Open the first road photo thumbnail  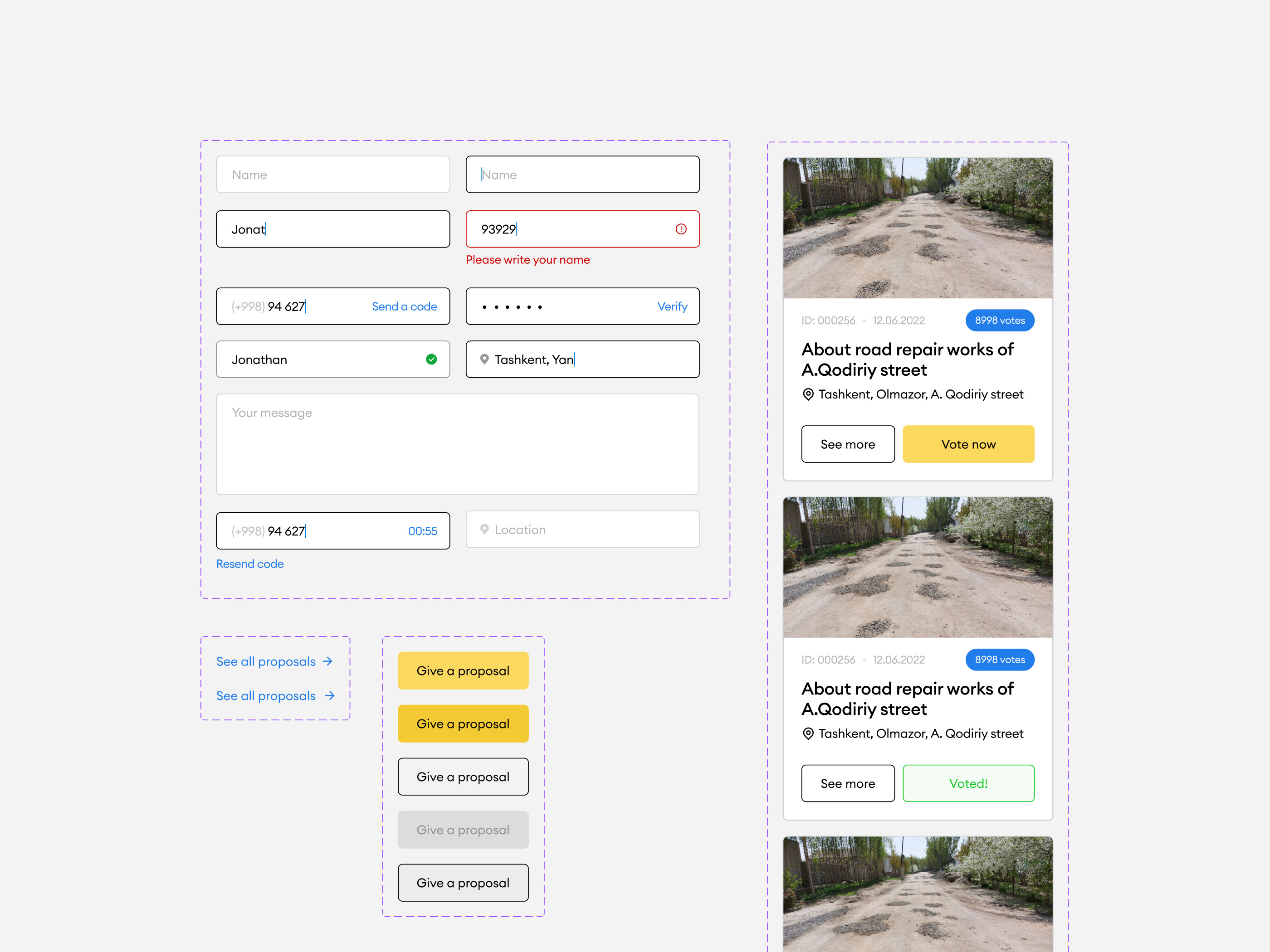[x=918, y=228]
